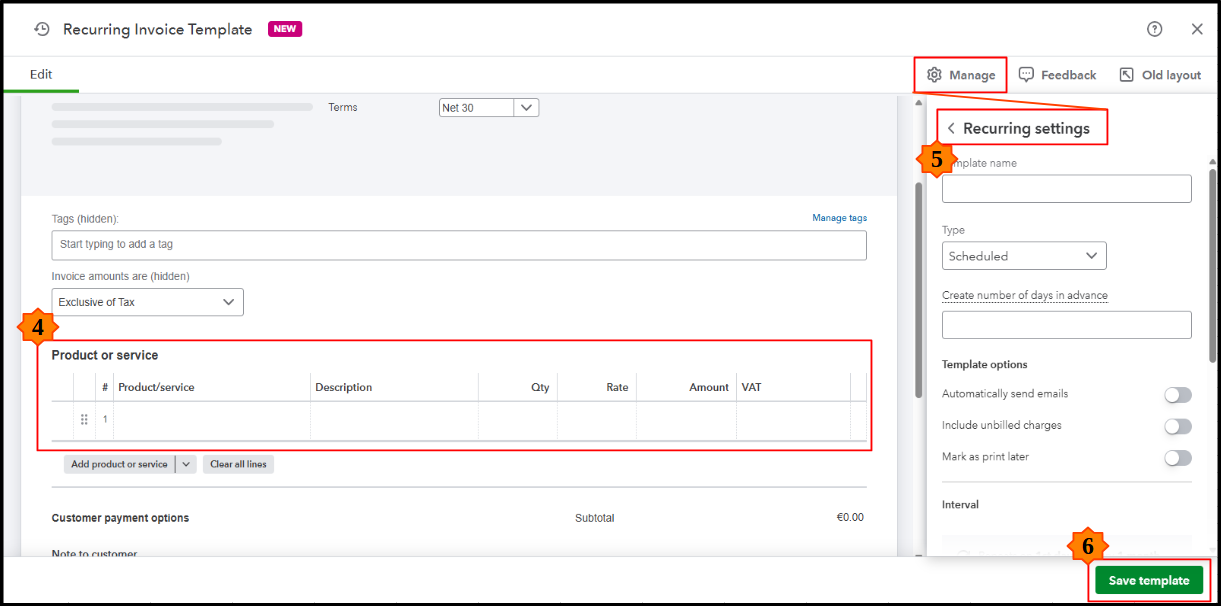Open the Scheduled type dropdown

[x=1091, y=256]
